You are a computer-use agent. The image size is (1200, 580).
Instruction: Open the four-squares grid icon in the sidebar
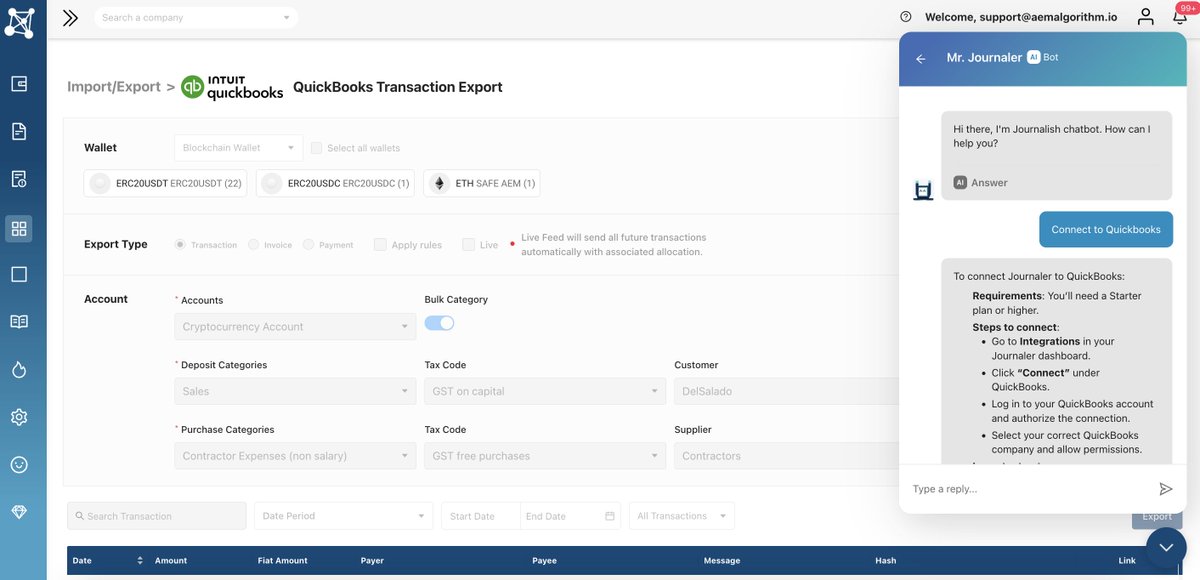19,228
